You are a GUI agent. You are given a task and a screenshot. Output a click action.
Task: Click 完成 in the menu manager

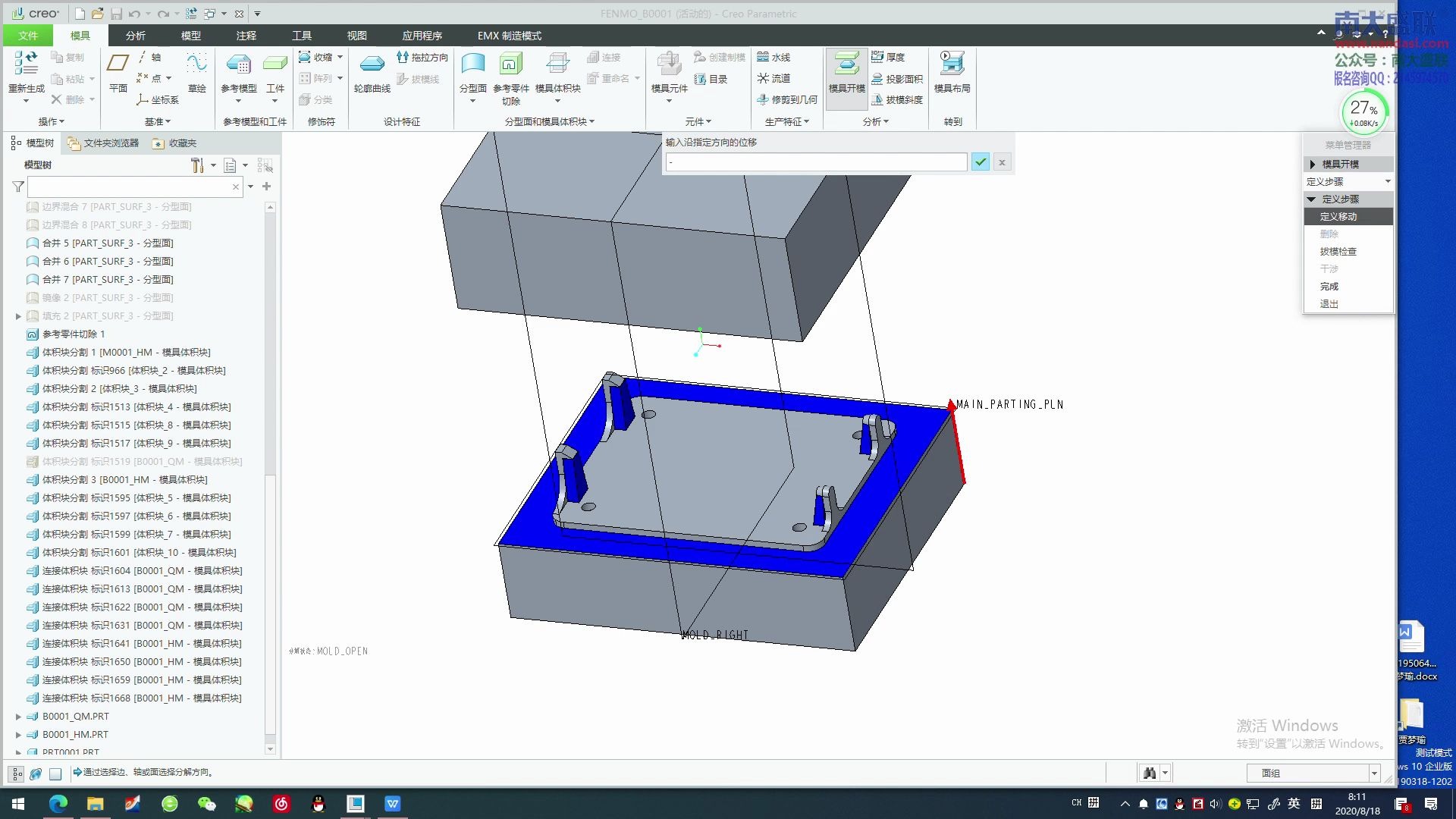pyautogui.click(x=1329, y=287)
